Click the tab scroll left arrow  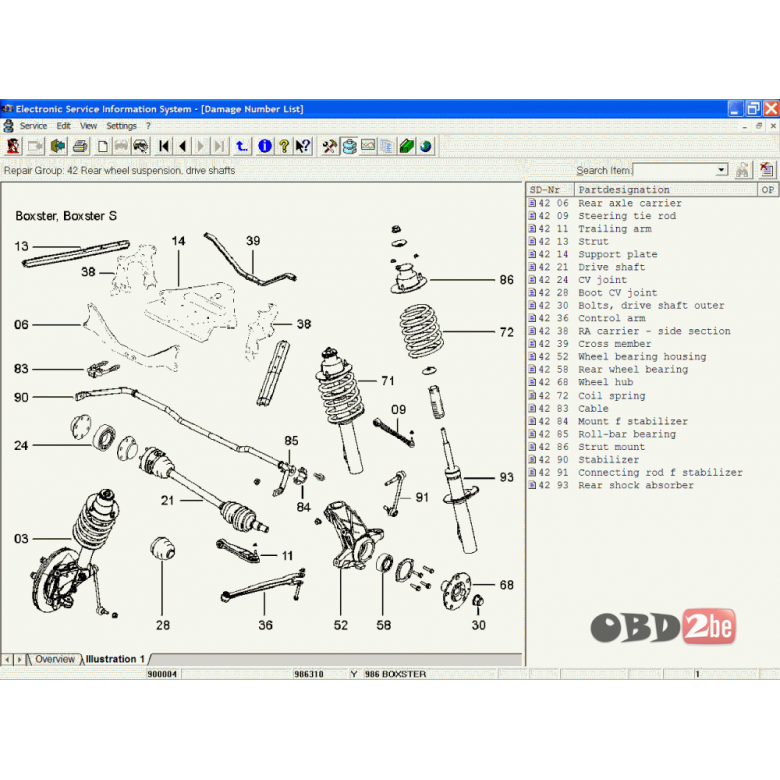click(x=7, y=660)
